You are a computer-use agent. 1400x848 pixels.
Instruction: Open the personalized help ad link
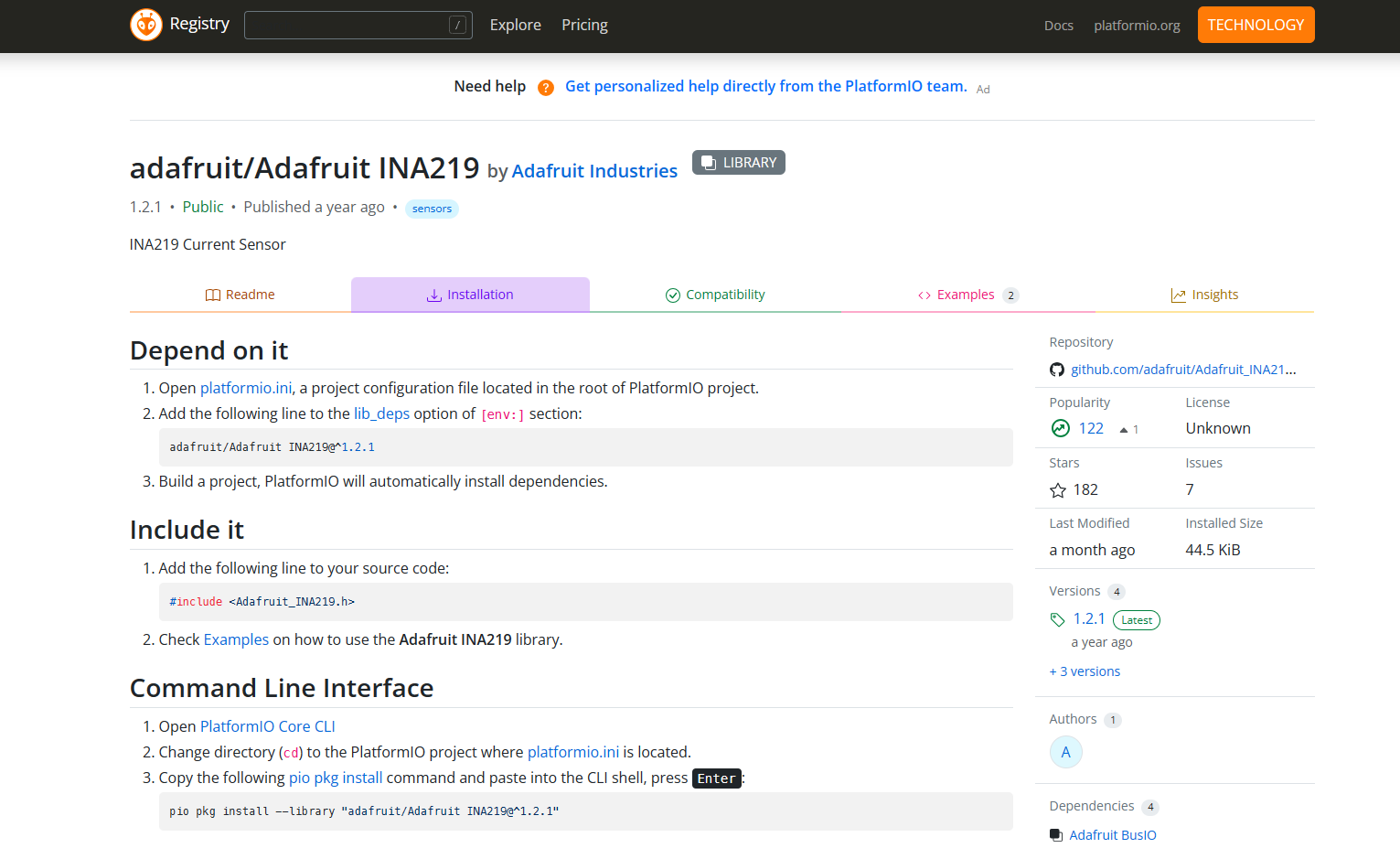click(765, 86)
